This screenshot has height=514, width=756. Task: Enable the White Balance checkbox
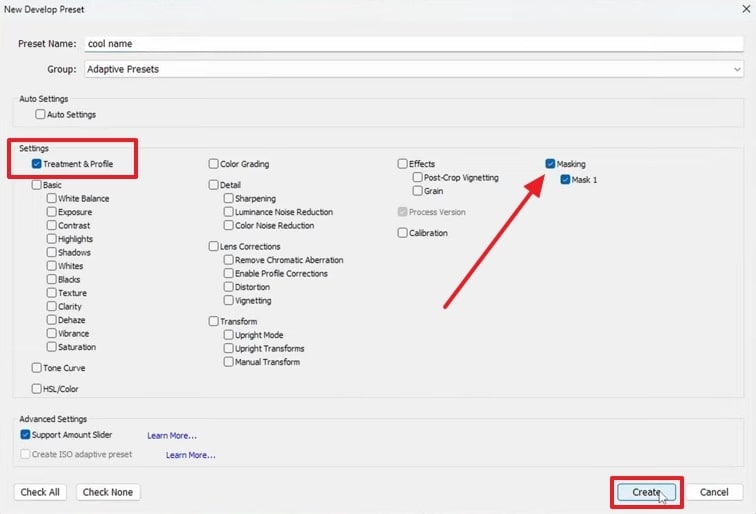52,198
